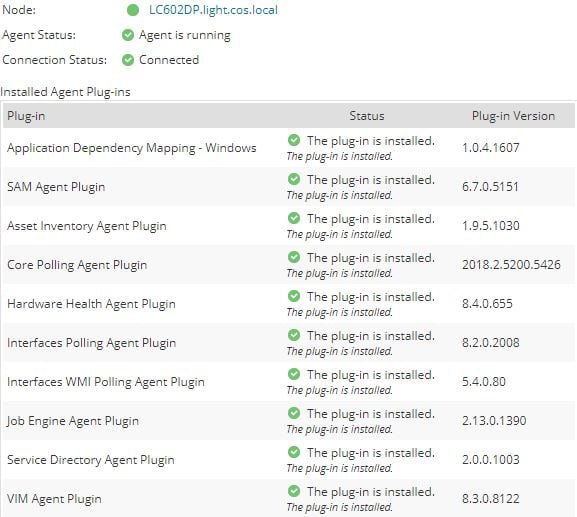Click version 8.2.0.2008
The height and width of the screenshot is (517, 577).
(491, 343)
